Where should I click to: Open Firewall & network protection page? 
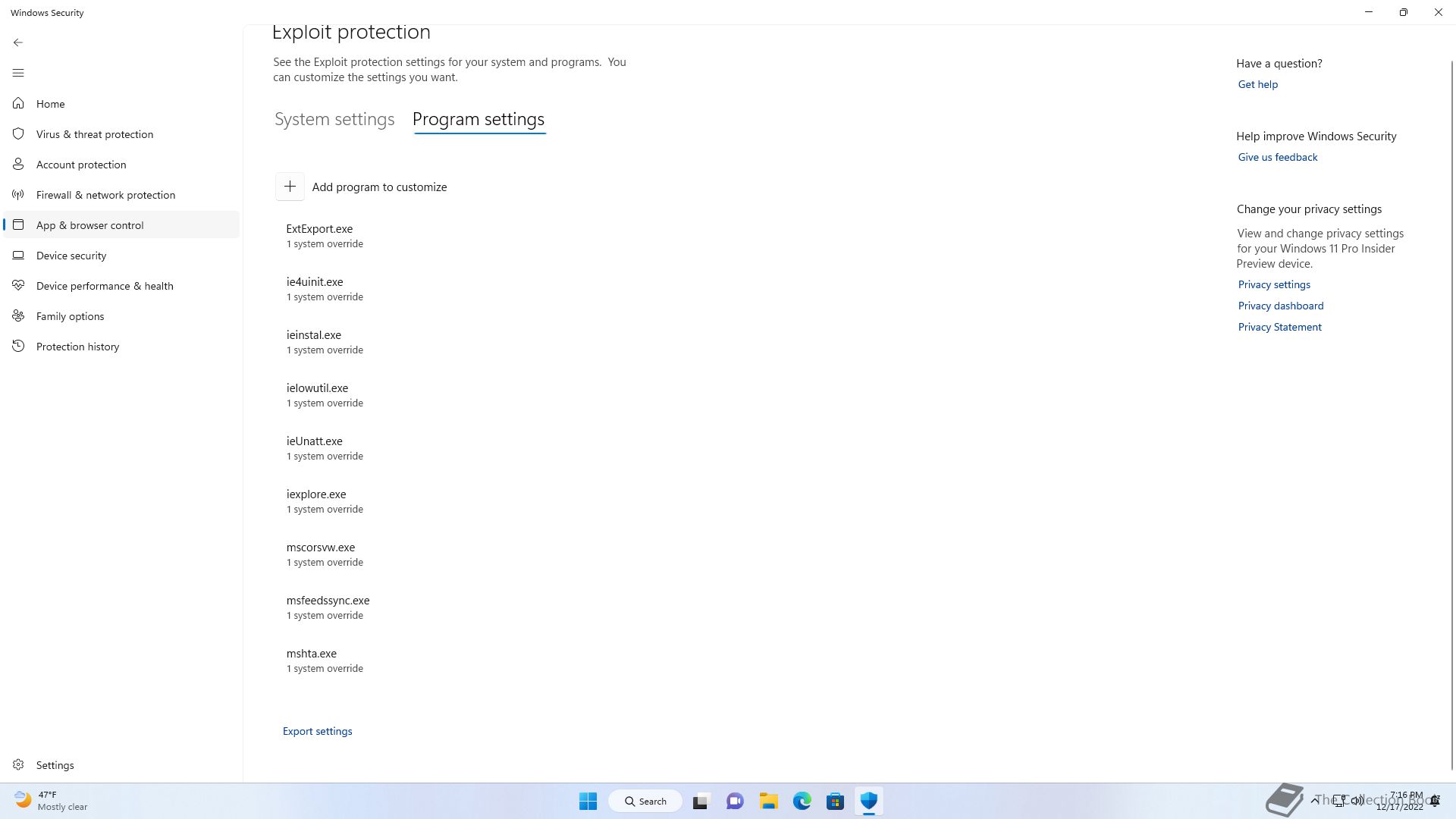(x=121, y=194)
